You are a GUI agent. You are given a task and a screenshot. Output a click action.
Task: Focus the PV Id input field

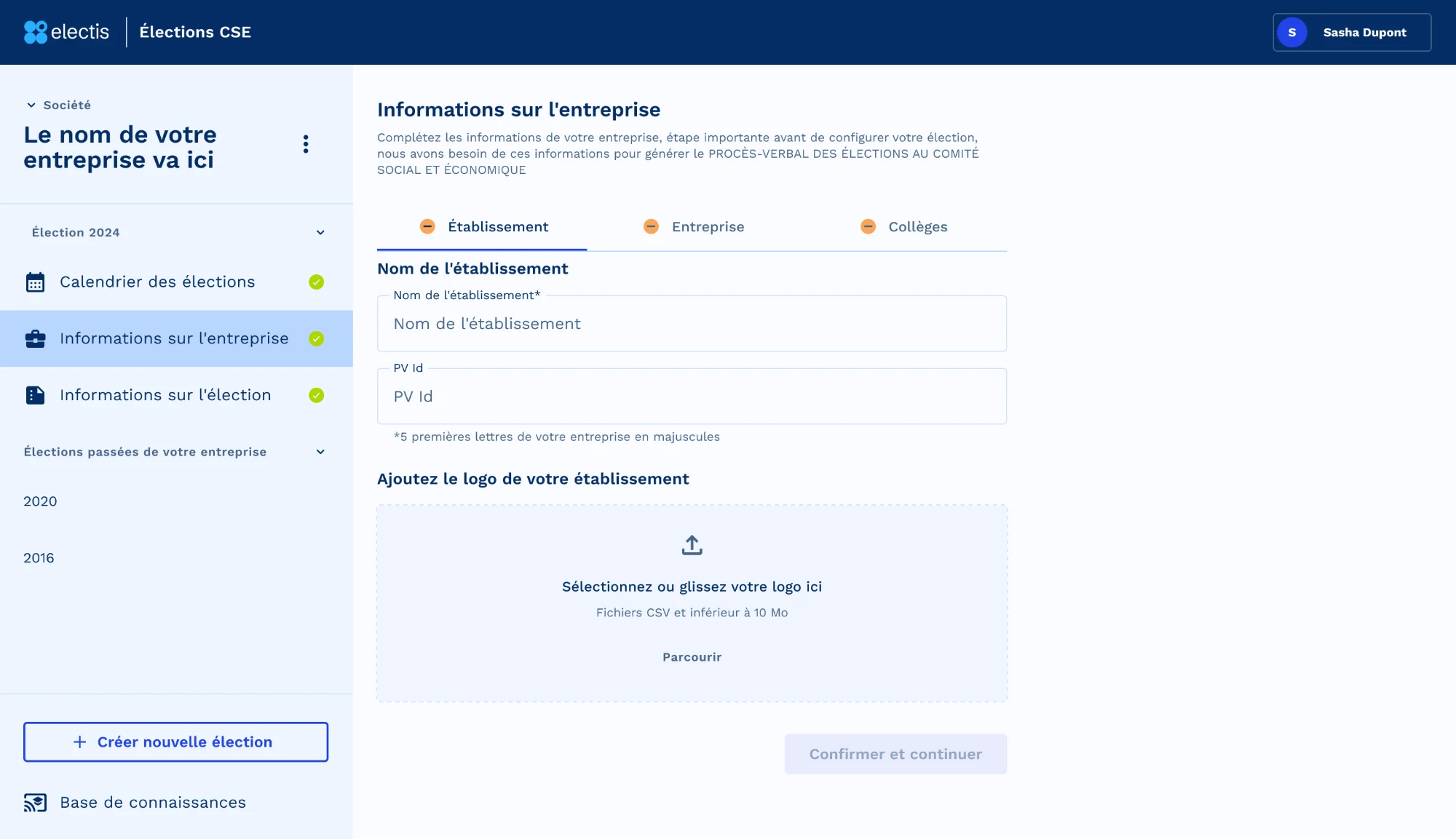pos(692,397)
